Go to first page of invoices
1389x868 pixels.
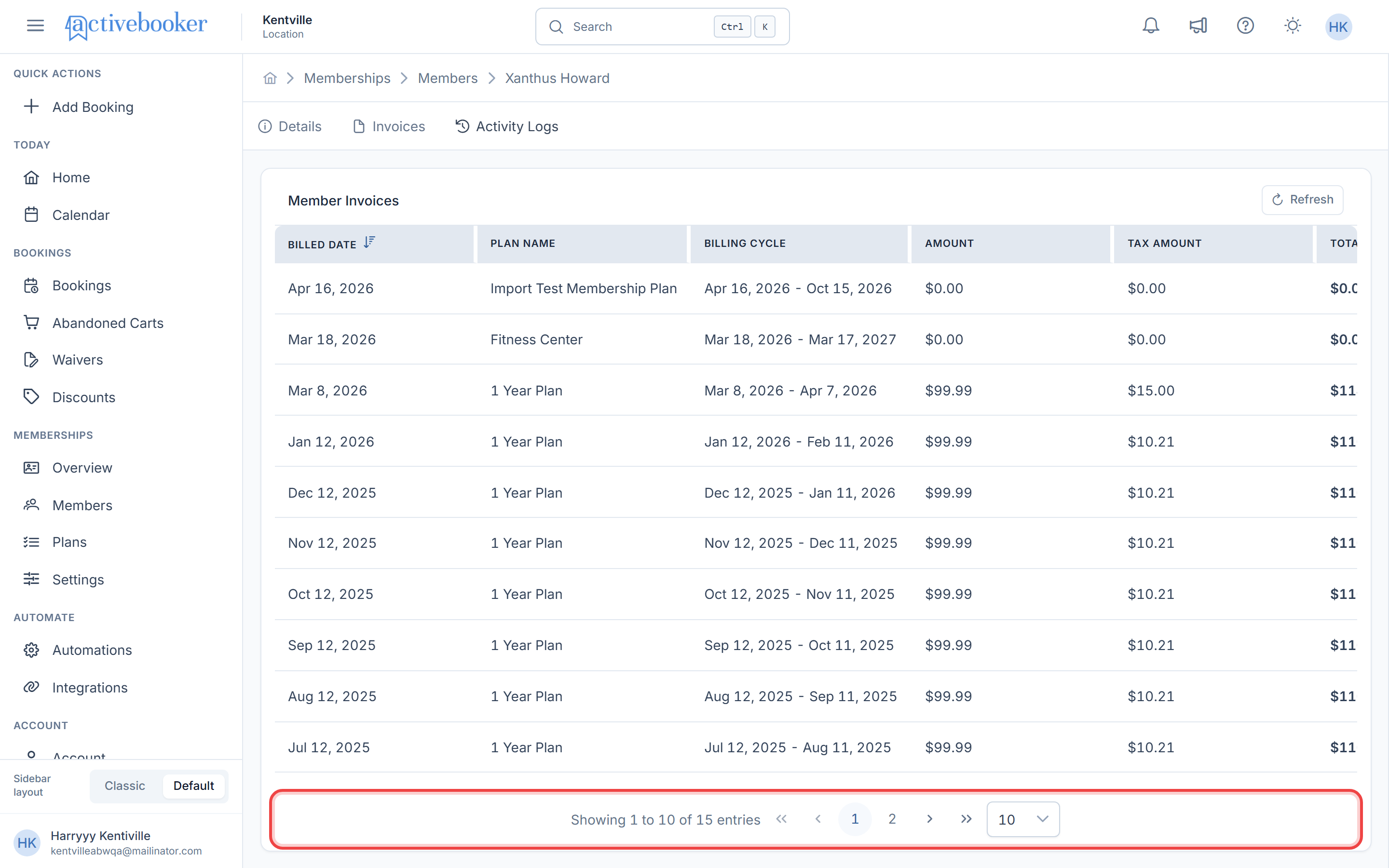pyautogui.click(x=781, y=819)
